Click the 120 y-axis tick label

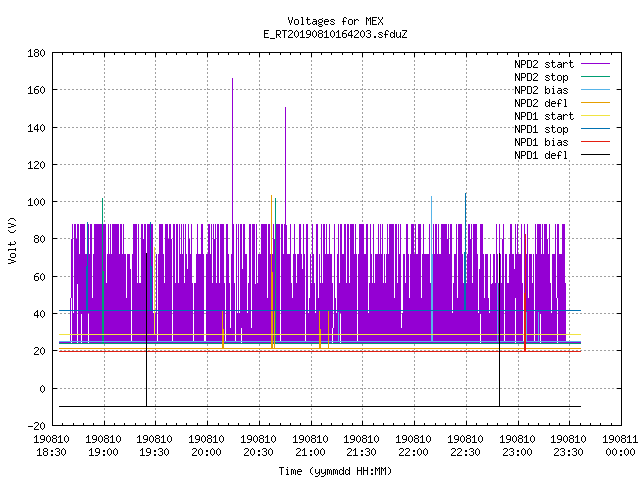[36, 165]
